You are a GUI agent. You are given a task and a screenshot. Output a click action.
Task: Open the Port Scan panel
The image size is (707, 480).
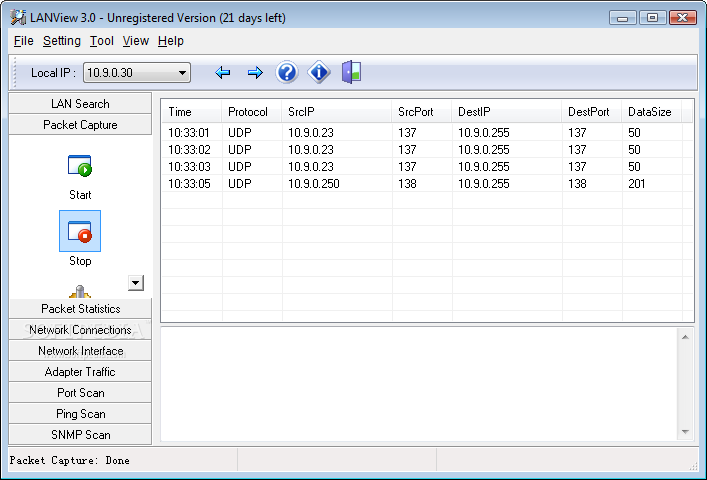click(80, 393)
